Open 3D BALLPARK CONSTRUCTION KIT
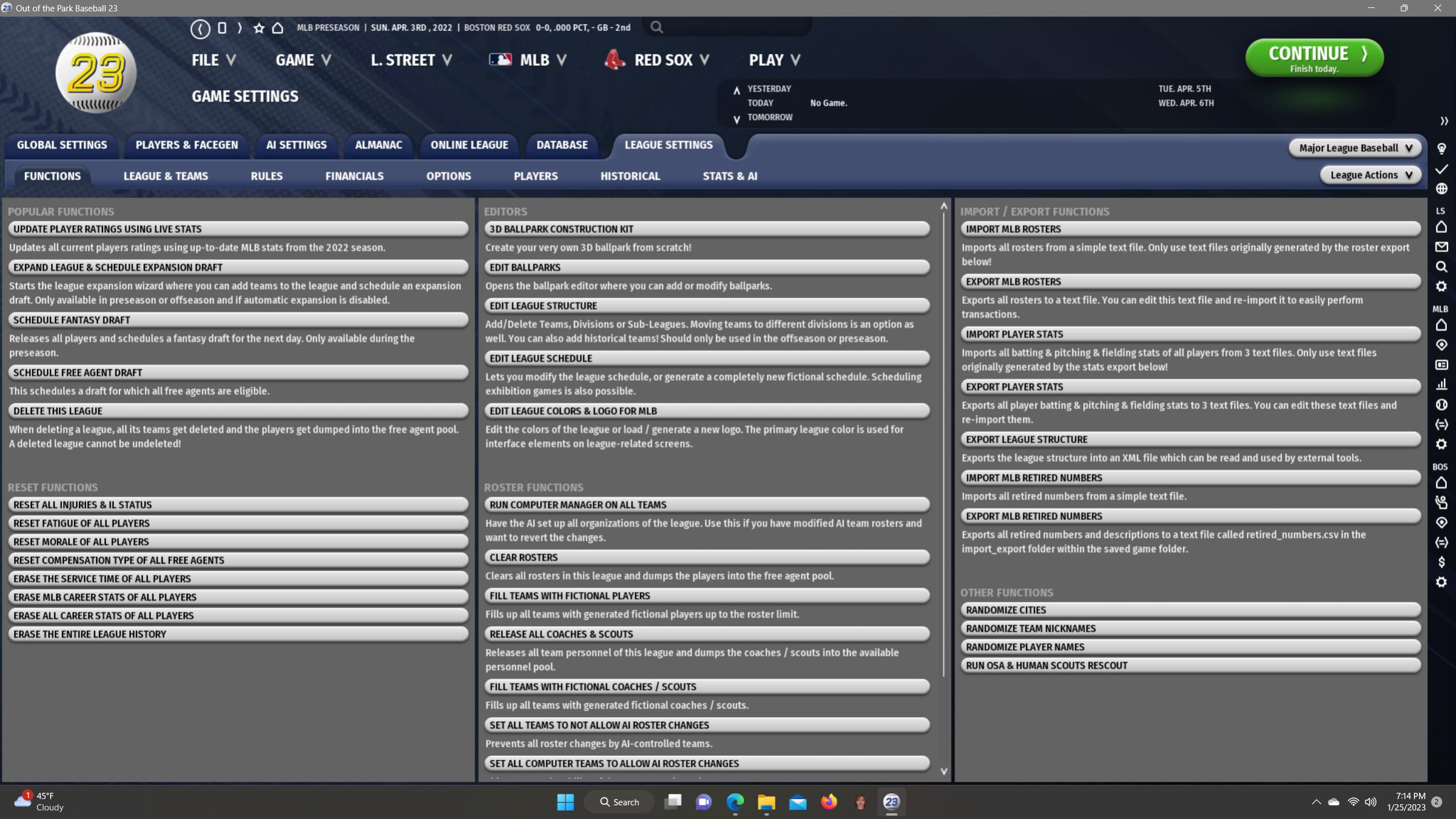1456x819 pixels. pos(707,229)
